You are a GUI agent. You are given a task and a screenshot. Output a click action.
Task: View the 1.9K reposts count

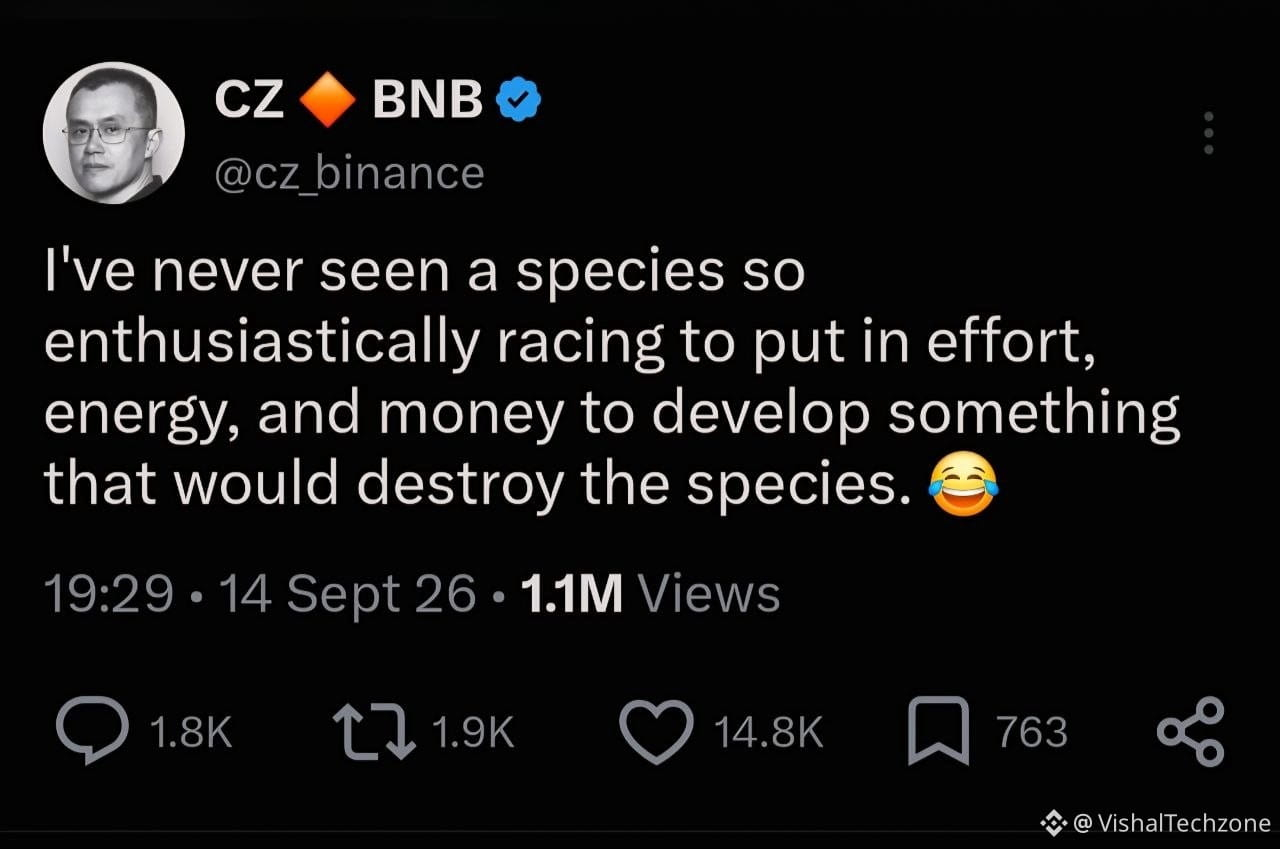[473, 733]
